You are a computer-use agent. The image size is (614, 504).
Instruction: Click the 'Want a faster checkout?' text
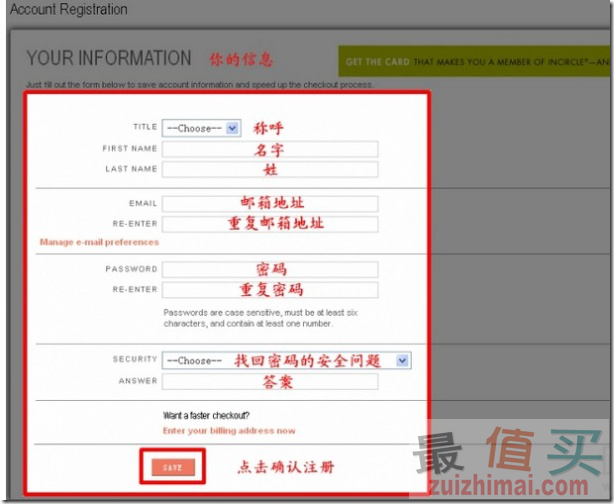[x=206, y=415]
